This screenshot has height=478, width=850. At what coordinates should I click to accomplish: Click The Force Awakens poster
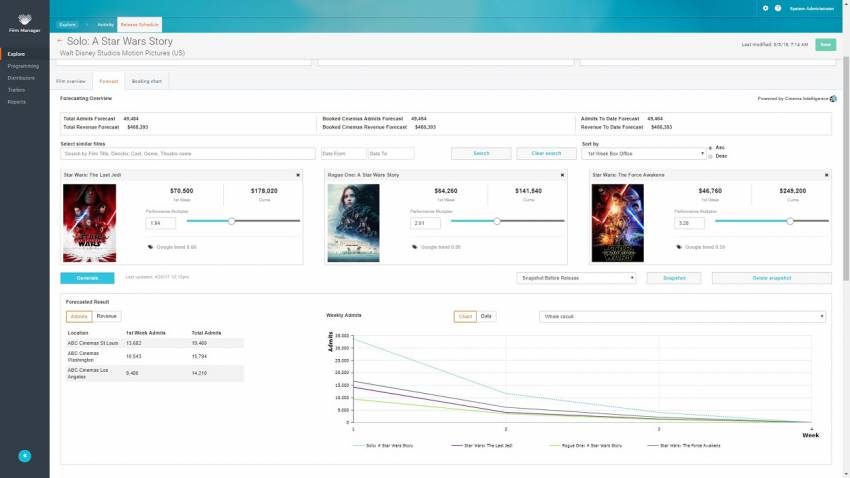click(617, 223)
